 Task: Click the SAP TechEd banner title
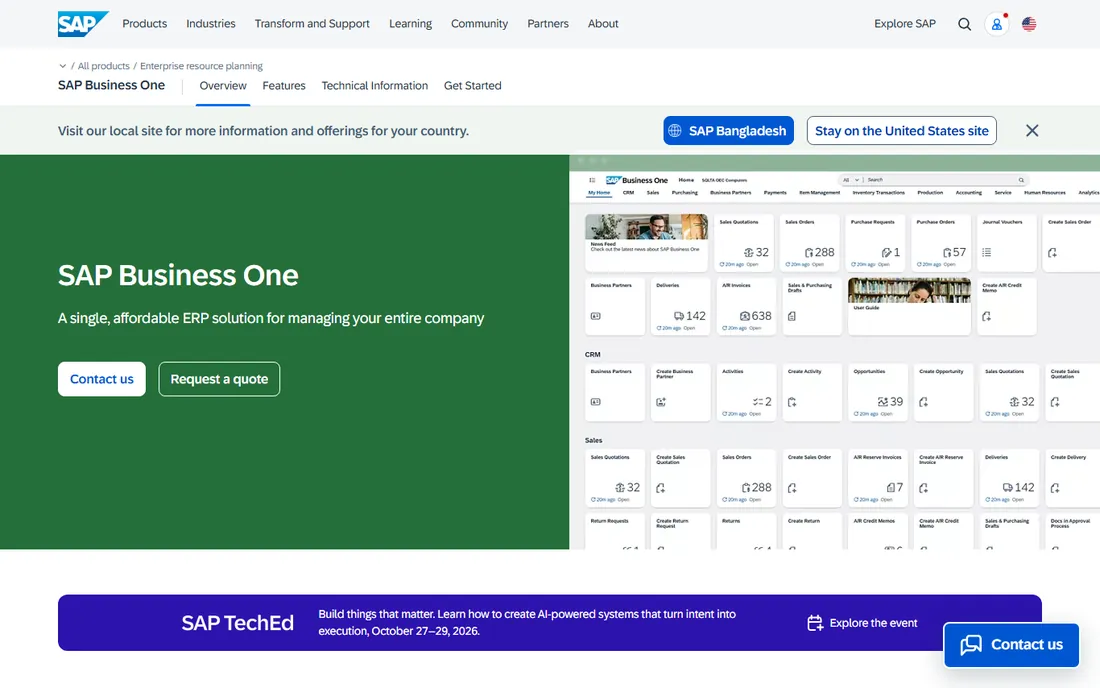[x=237, y=623]
